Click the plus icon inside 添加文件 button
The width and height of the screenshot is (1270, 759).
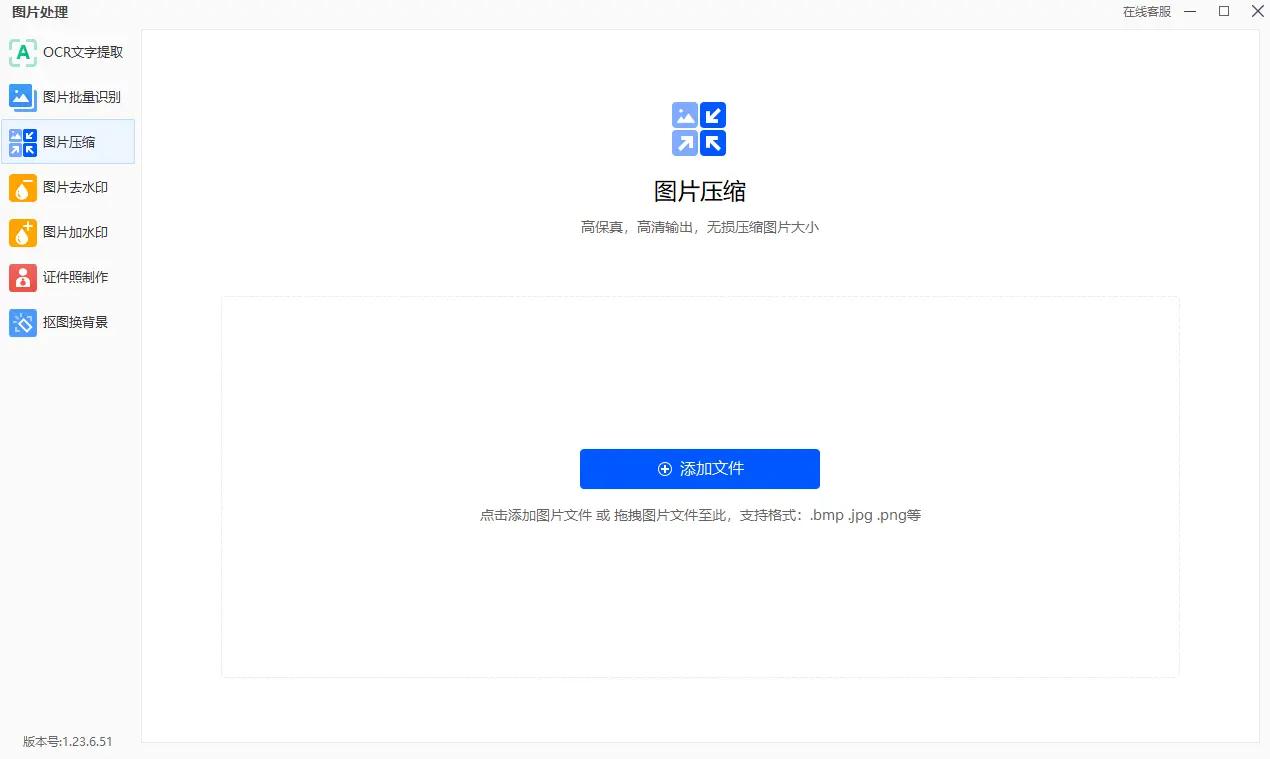pyautogui.click(x=663, y=468)
